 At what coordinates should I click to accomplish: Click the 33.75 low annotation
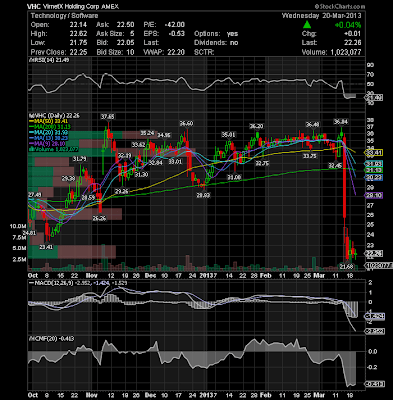pos(309,156)
